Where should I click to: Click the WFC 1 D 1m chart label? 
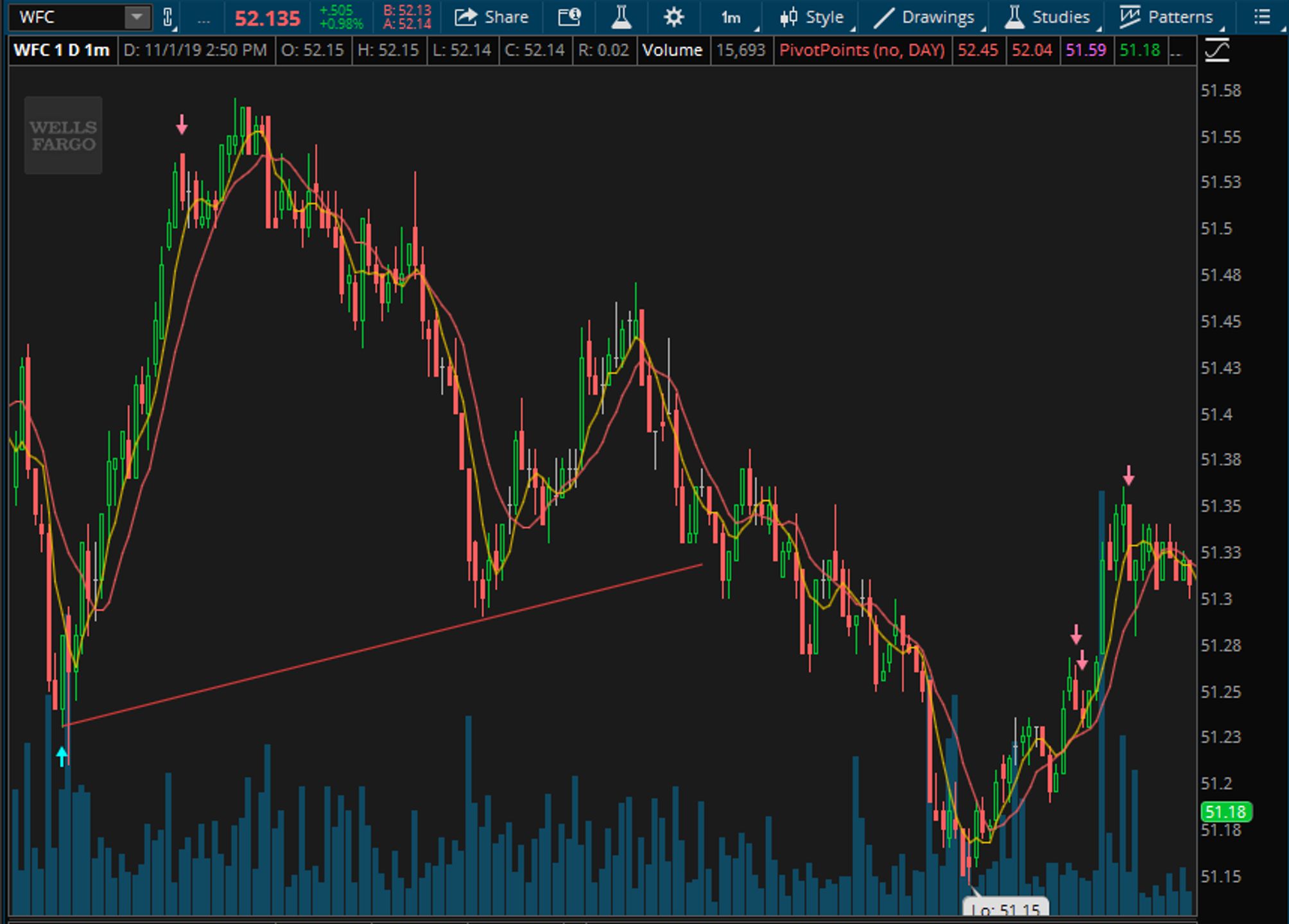[62, 50]
